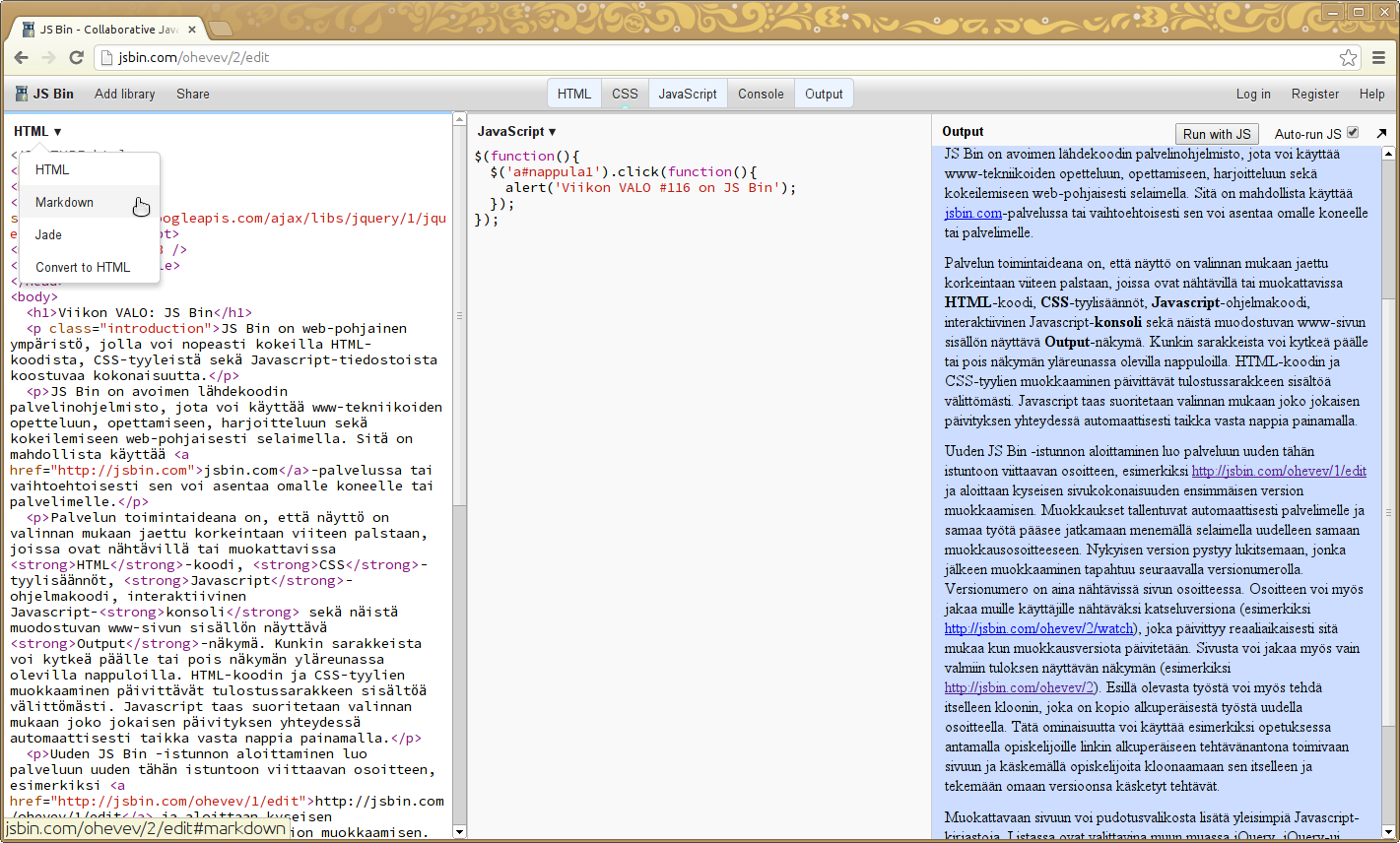Toggle the Auto-run JS checkbox
The image size is (1400, 843).
tap(1353, 132)
